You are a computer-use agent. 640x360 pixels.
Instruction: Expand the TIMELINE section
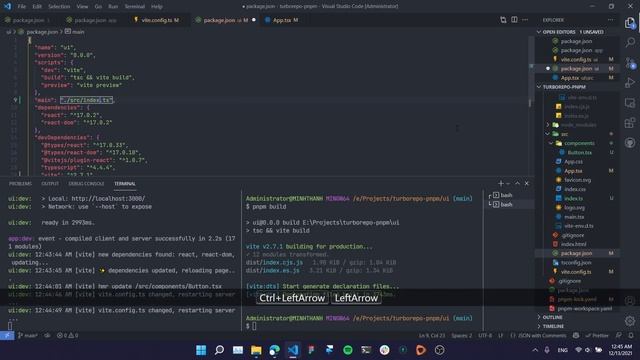(x=539, y=326)
